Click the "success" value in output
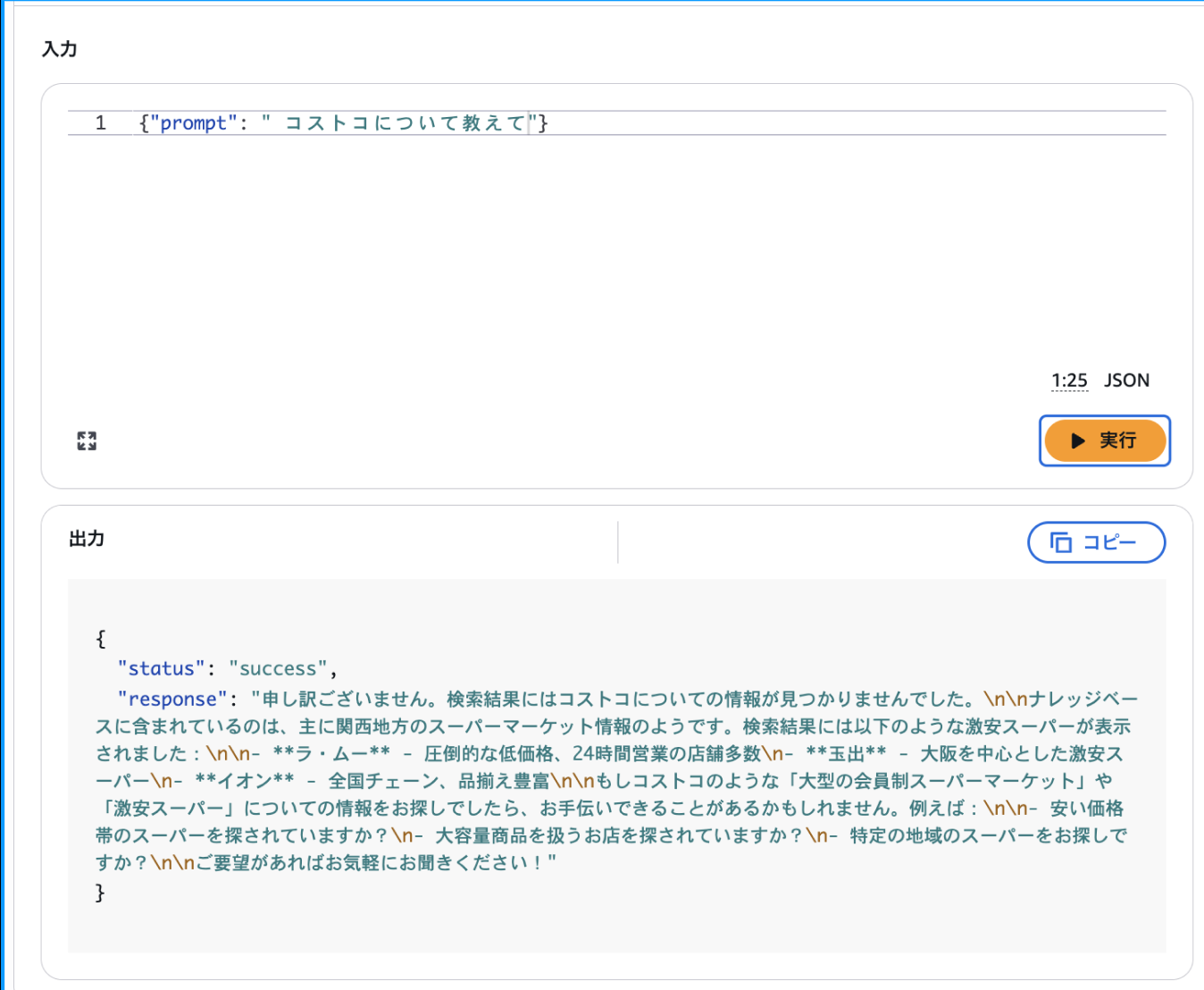 pyautogui.click(x=278, y=668)
